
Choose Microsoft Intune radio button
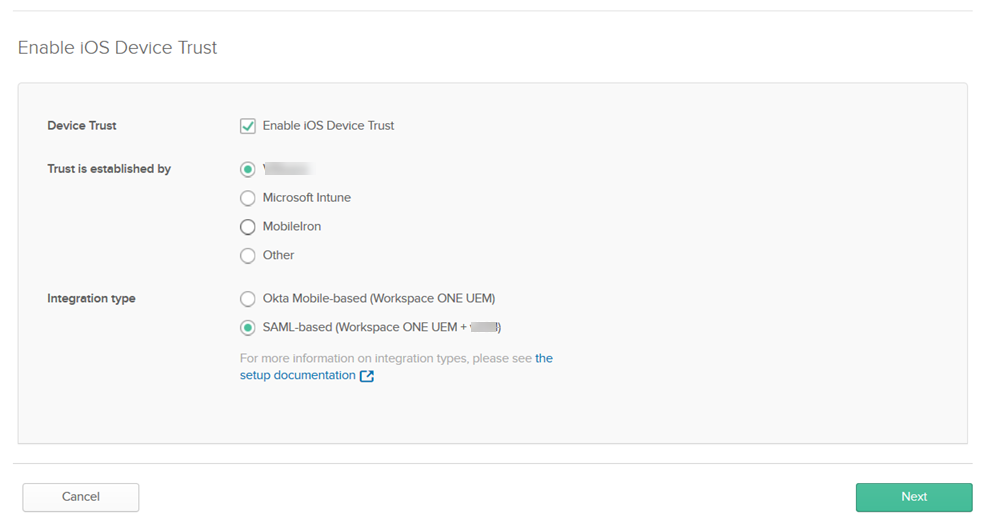tap(248, 198)
